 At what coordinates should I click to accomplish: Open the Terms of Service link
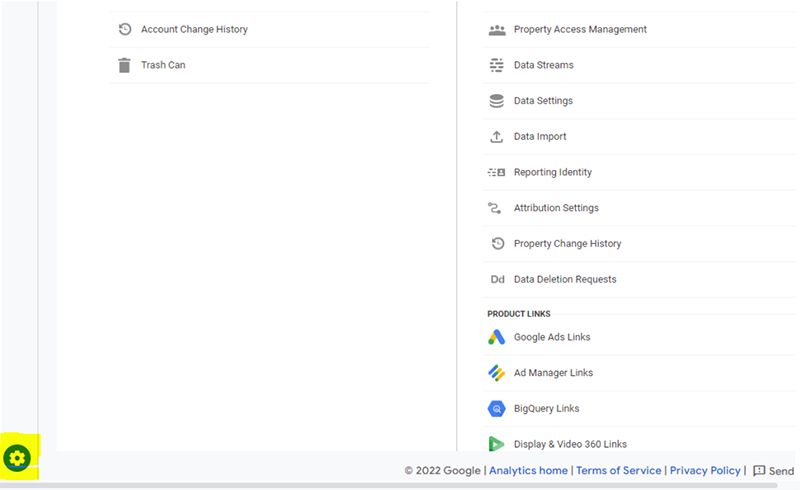(618, 471)
